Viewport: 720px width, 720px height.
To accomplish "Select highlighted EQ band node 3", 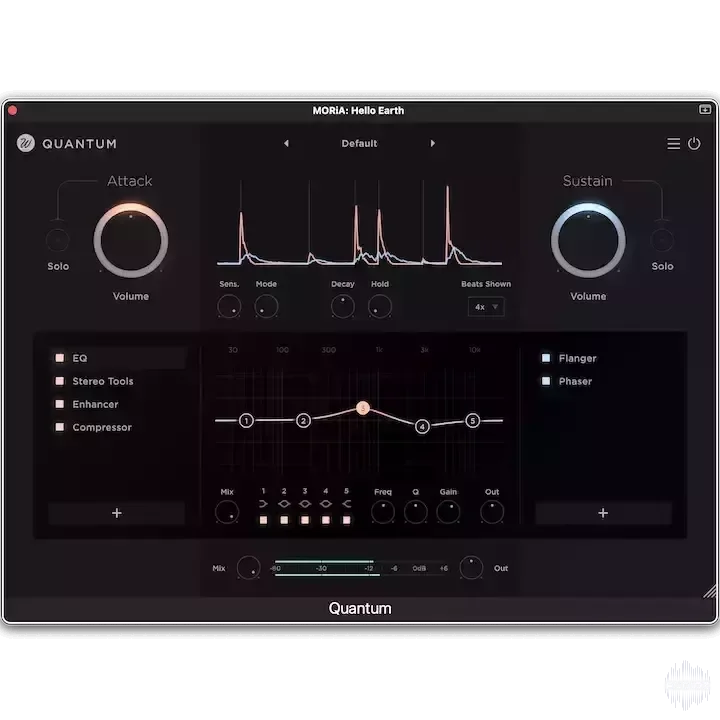I will [x=363, y=408].
